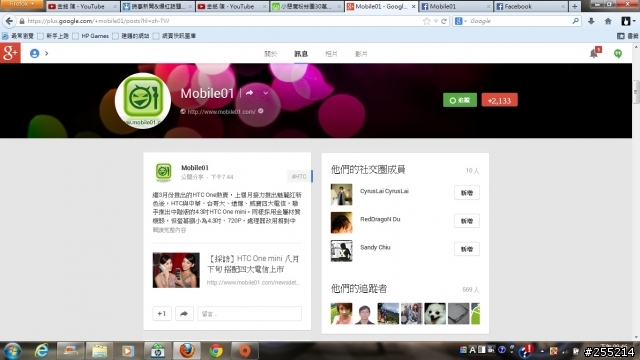
Task: Launch Internet Explorer from the taskbar
Action: click(42, 351)
